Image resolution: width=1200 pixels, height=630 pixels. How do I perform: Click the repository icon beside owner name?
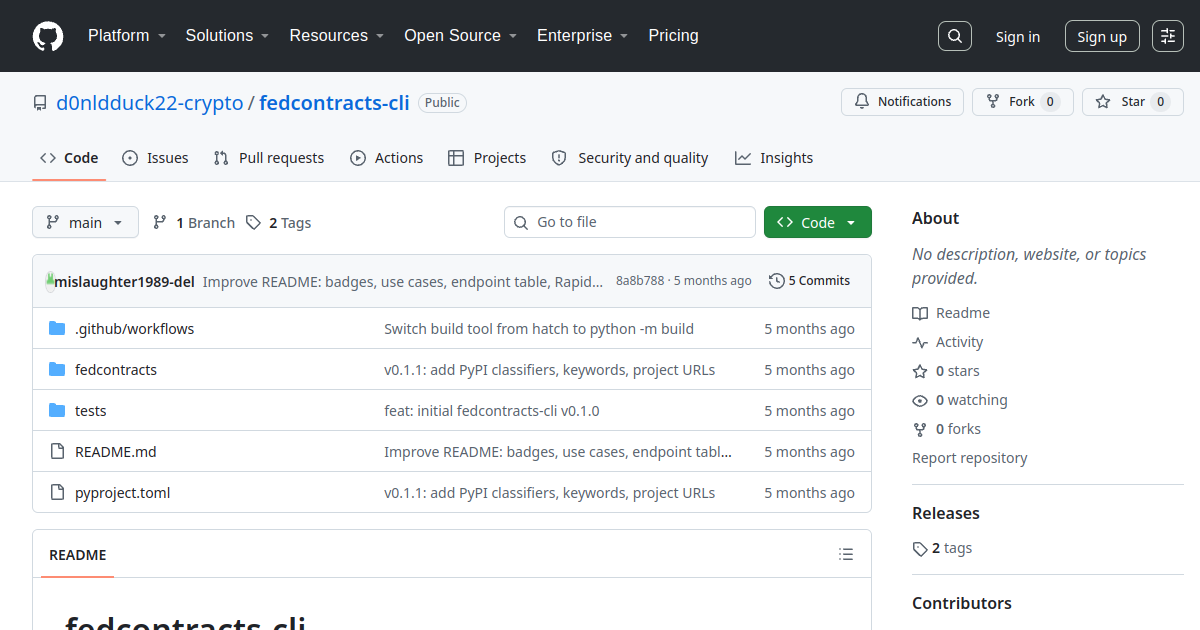[40, 103]
